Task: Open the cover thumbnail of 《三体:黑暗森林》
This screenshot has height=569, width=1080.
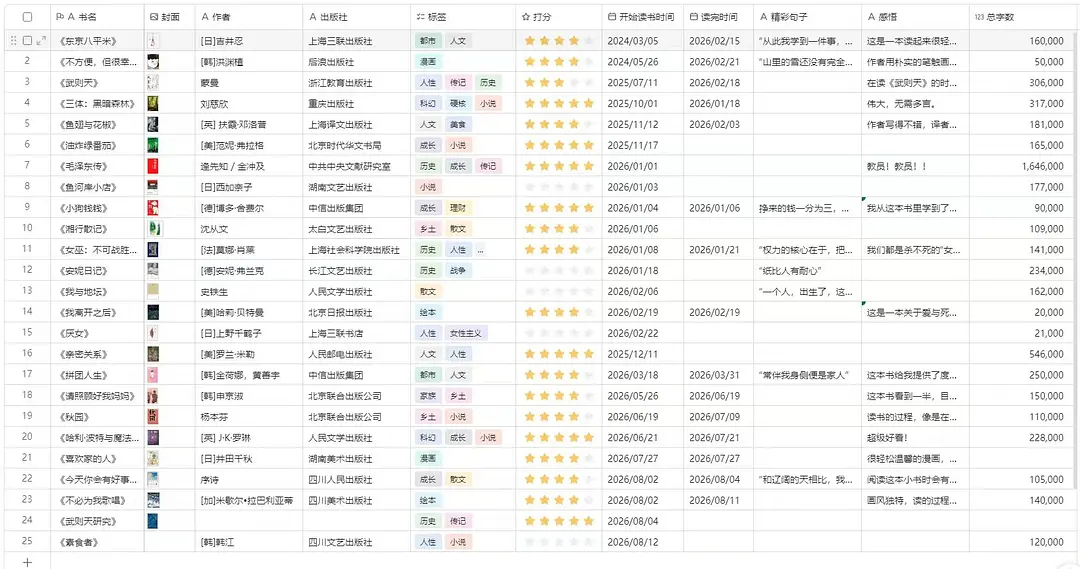Action: coord(153,103)
